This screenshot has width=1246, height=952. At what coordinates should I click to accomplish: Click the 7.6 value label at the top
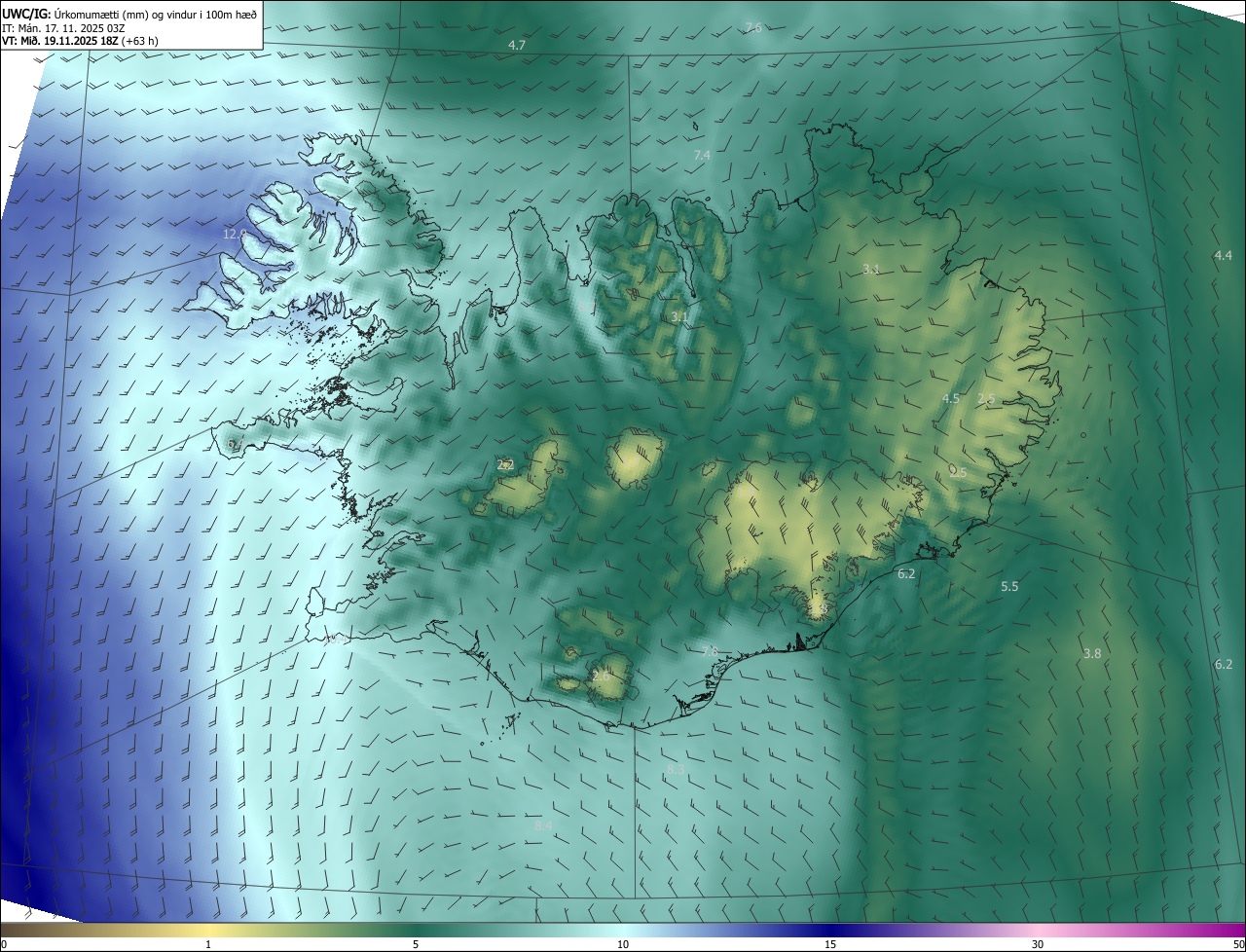753,27
